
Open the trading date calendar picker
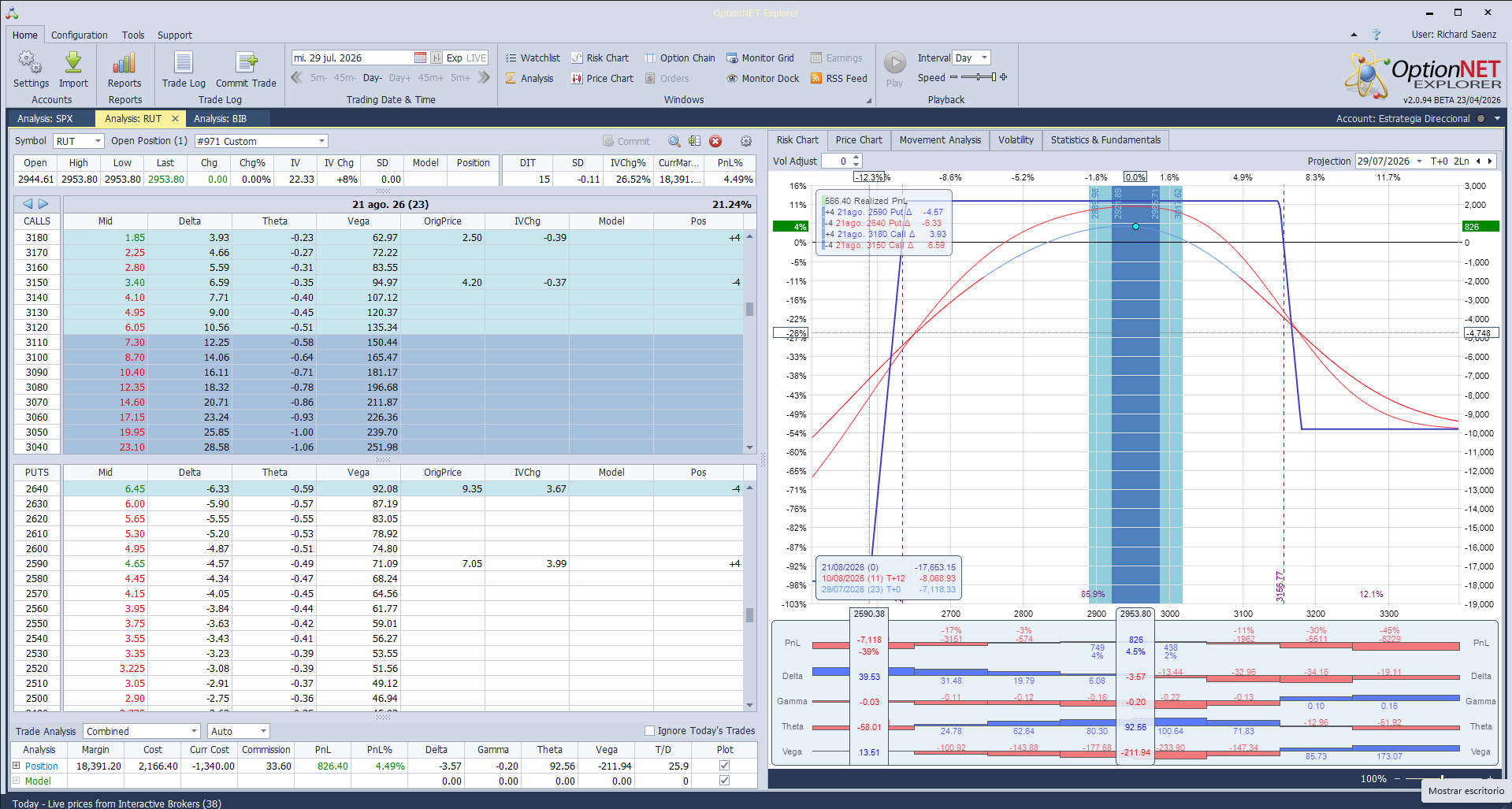pyautogui.click(x=420, y=58)
